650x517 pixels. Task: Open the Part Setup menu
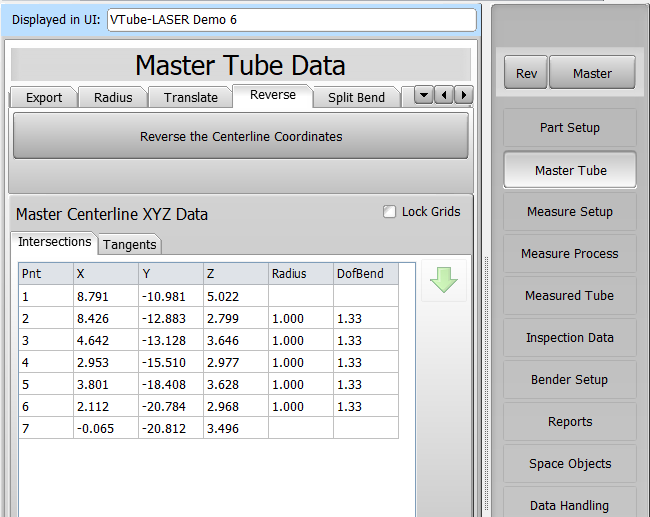click(570, 127)
